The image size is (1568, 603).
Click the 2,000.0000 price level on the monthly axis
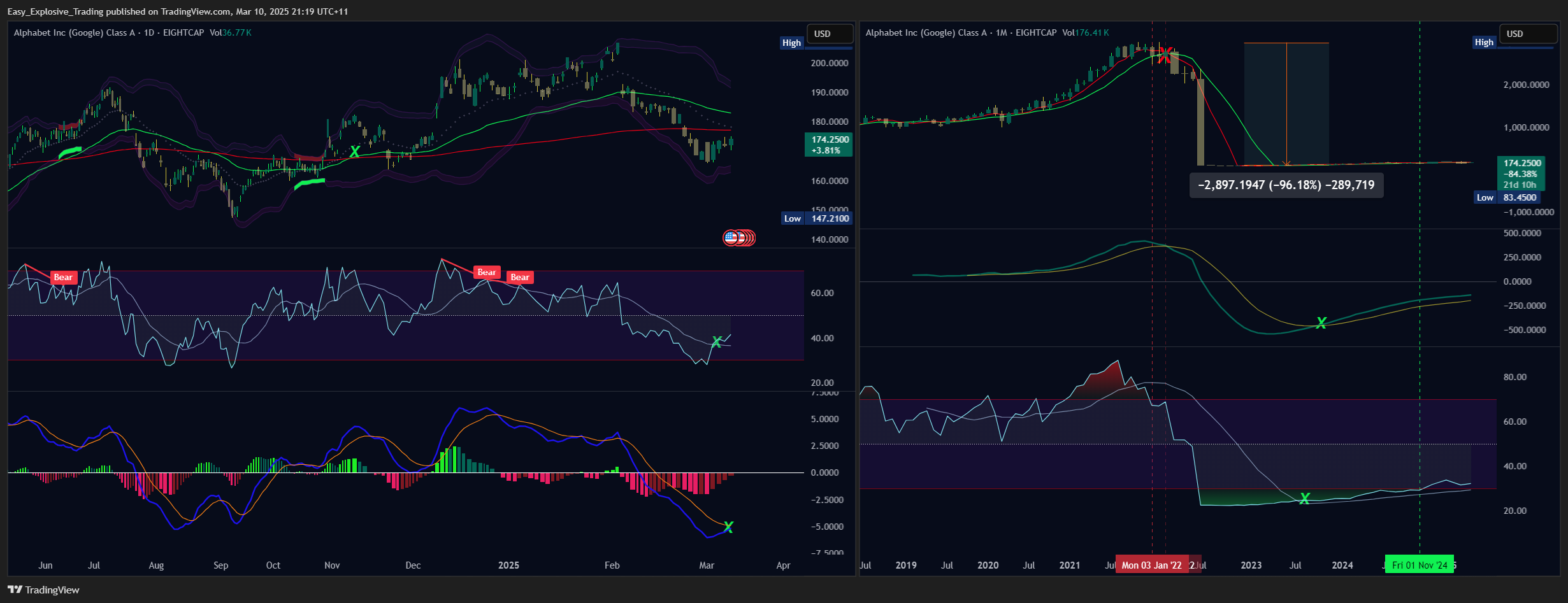click(x=1527, y=85)
